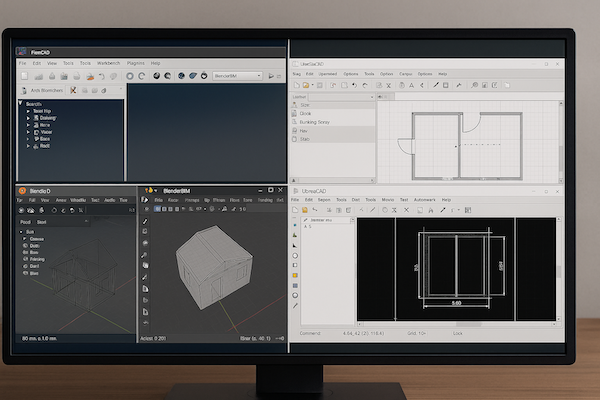Open the dropdown arrow beside UserStaCAD folder icon

click(312, 85)
